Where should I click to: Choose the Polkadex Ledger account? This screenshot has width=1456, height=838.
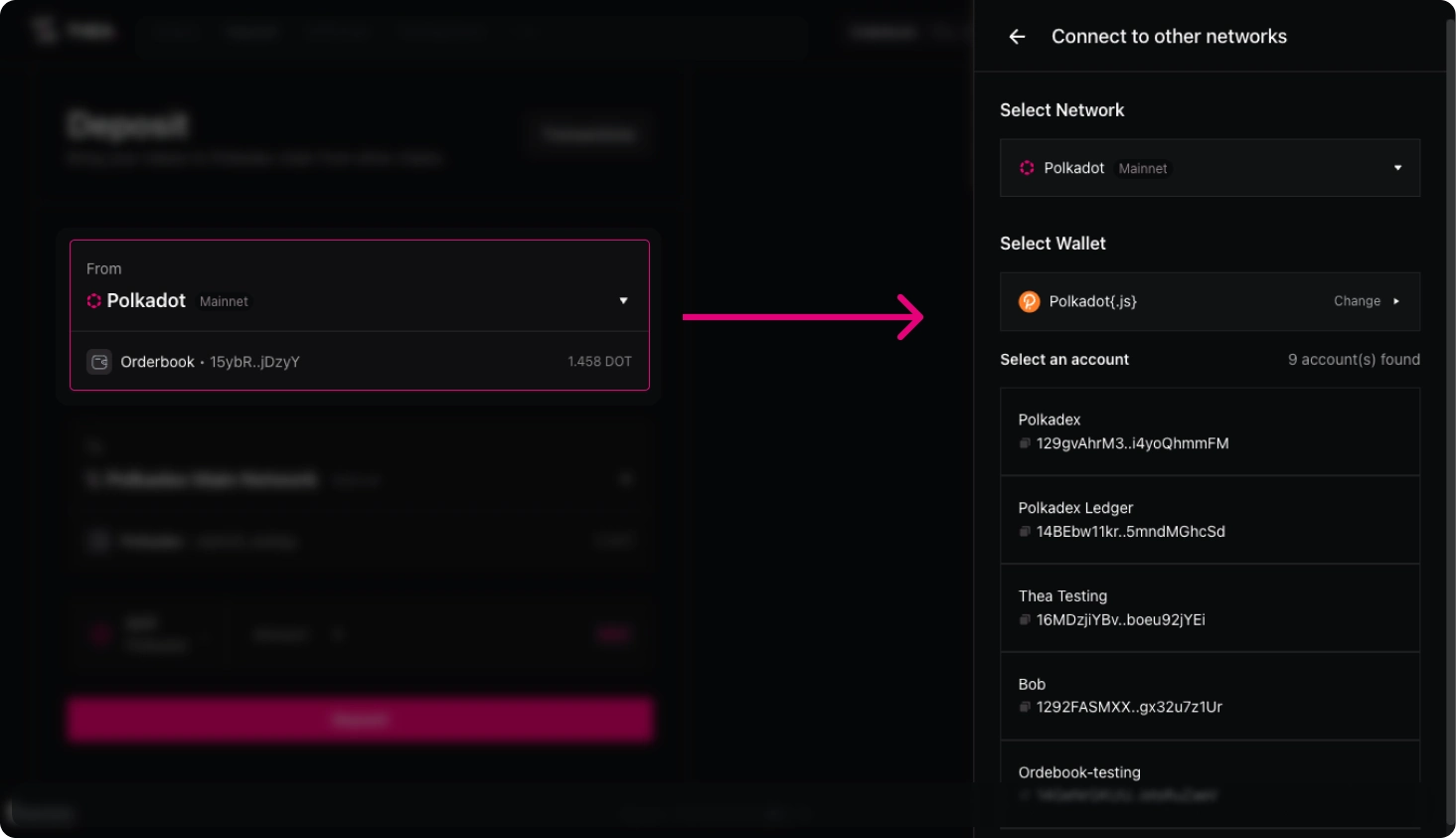(1210, 520)
